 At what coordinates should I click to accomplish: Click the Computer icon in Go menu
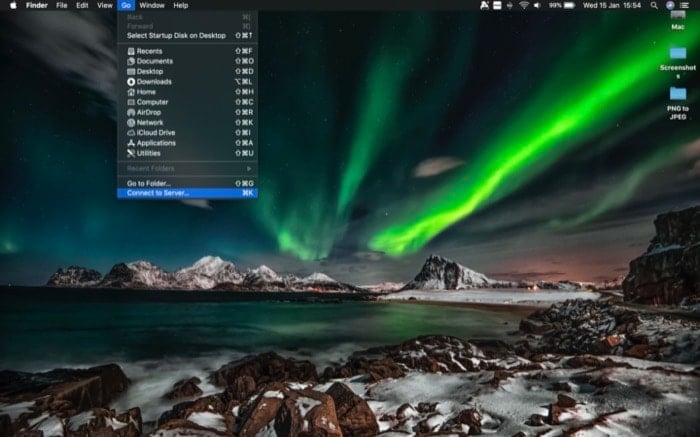tap(131, 102)
